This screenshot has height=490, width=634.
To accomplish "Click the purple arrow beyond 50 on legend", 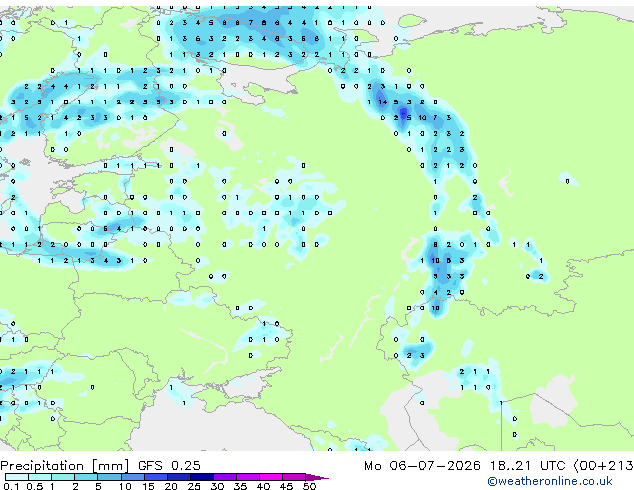I will pos(317,477).
